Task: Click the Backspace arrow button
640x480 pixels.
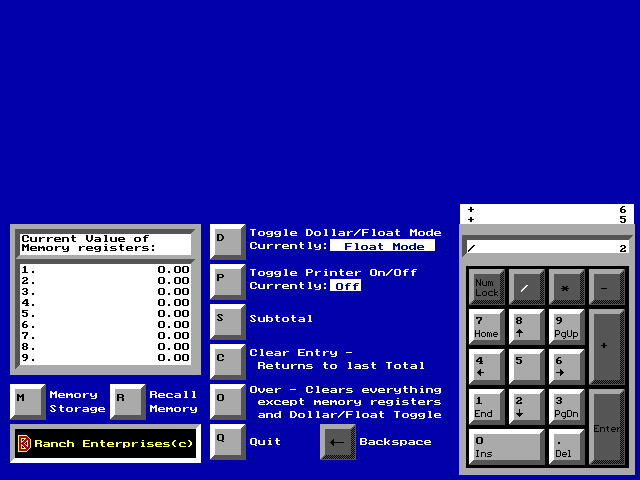Action: tap(337, 442)
